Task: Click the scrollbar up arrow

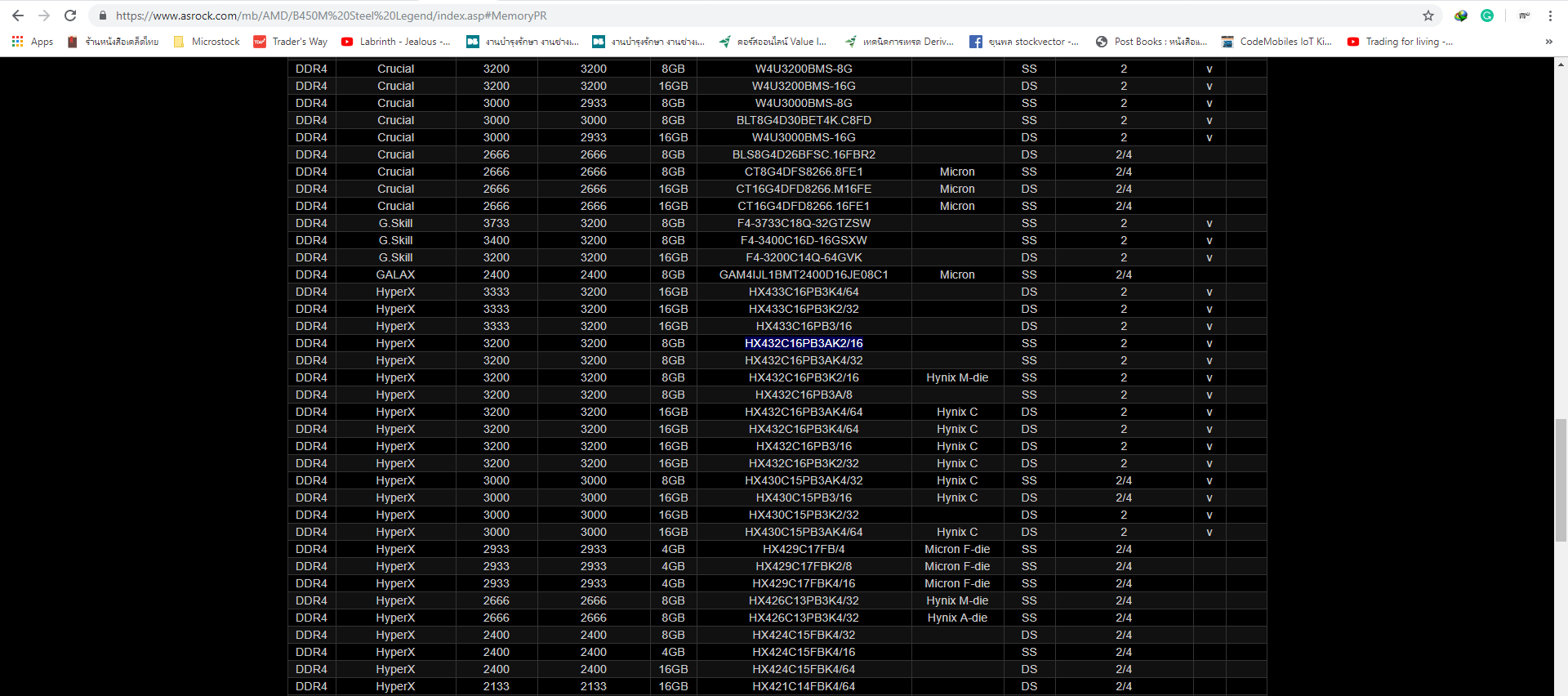Action: click(1561, 63)
